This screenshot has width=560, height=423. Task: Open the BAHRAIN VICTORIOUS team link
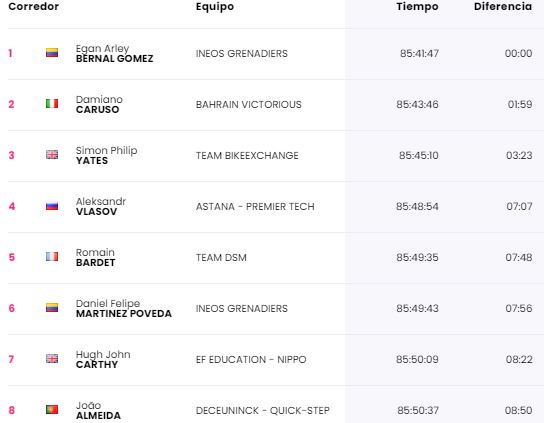249,105
